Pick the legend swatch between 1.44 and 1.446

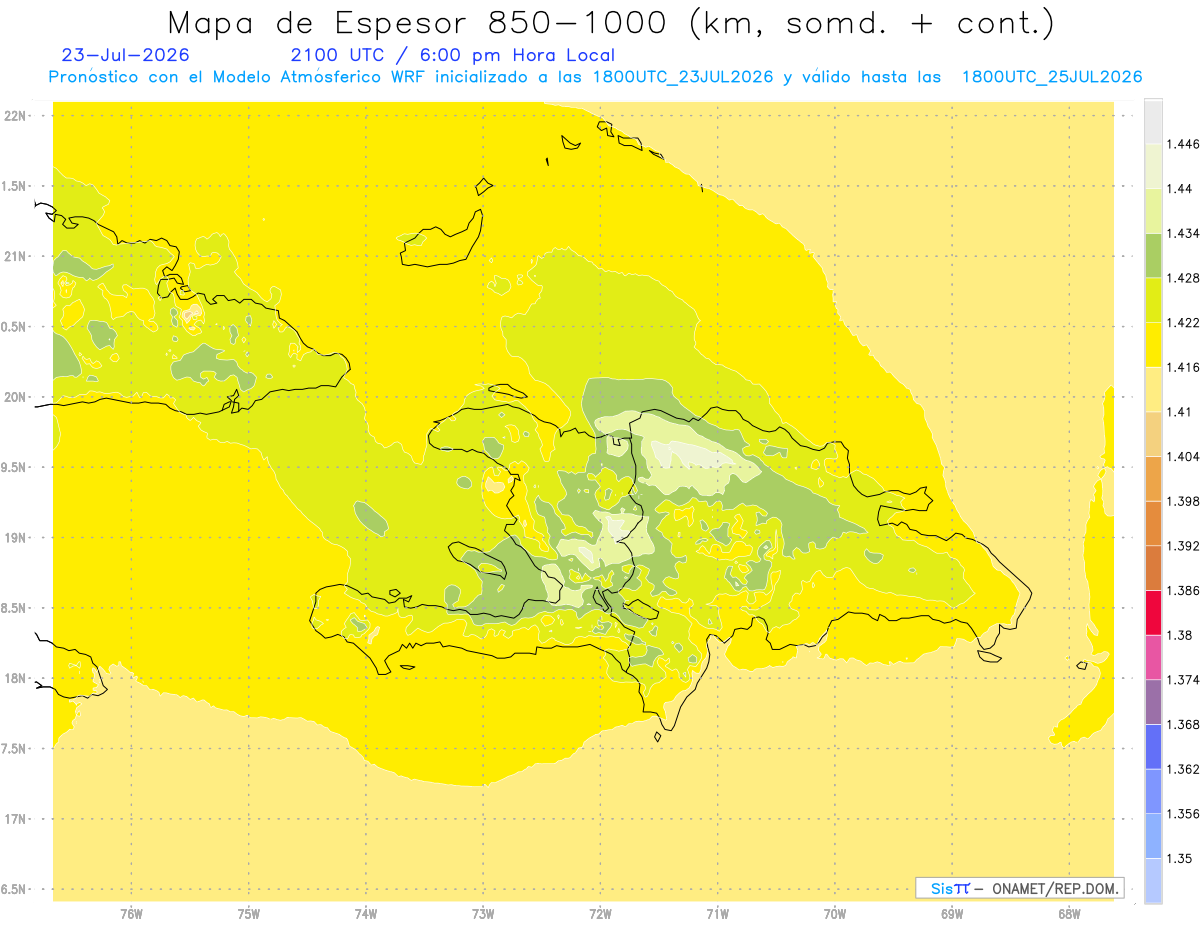(1153, 166)
